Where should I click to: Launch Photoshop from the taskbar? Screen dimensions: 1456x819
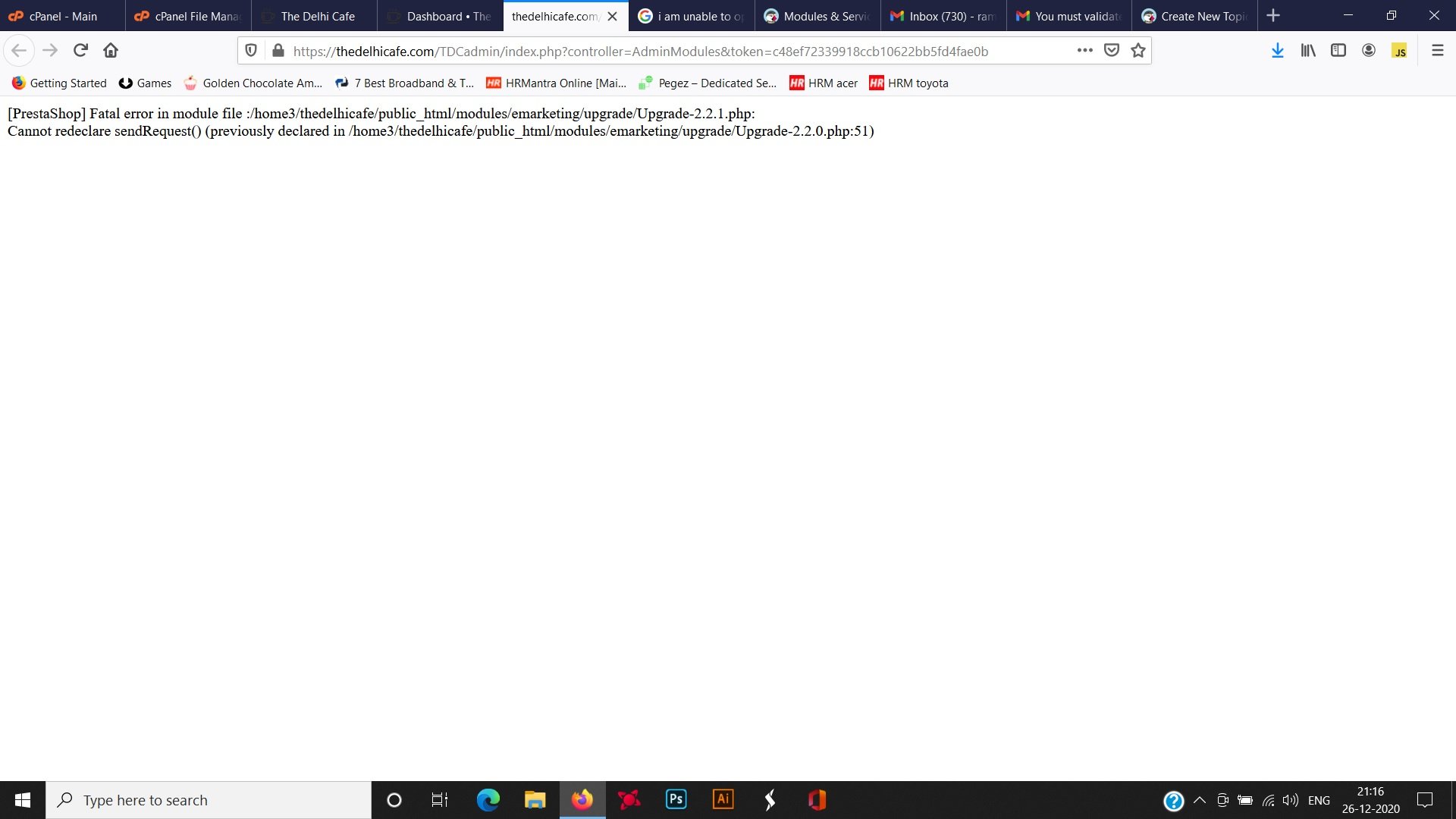(676, 800)
